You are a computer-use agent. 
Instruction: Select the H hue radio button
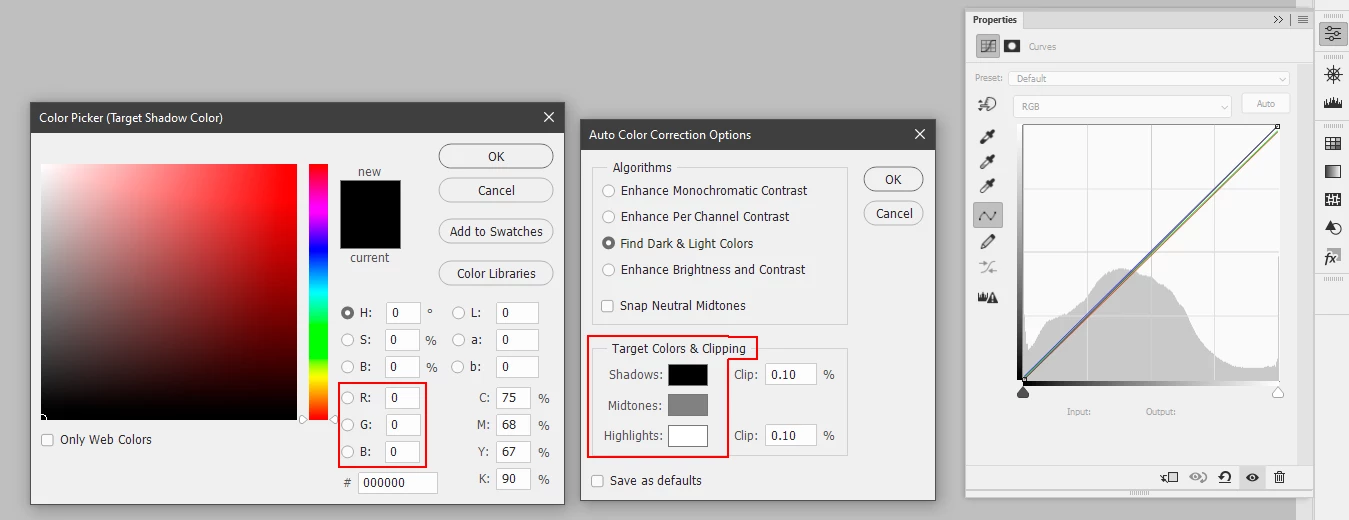pyautogui.click(x=347, y=312)
